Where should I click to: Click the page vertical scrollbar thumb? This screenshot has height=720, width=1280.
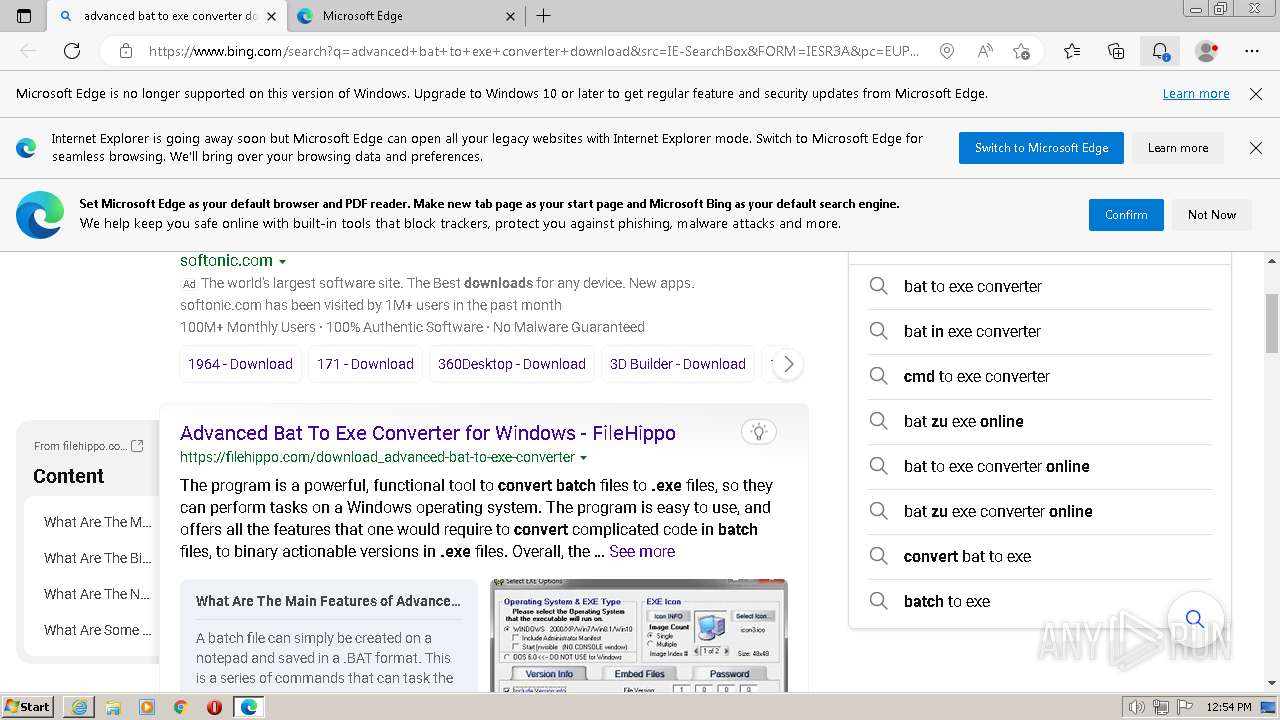1272,323
